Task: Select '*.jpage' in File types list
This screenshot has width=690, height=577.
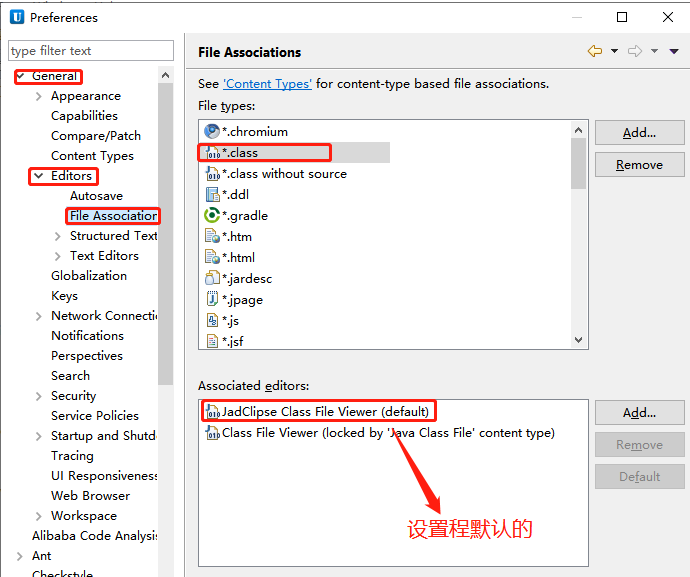Action: (x=242, y=300)
